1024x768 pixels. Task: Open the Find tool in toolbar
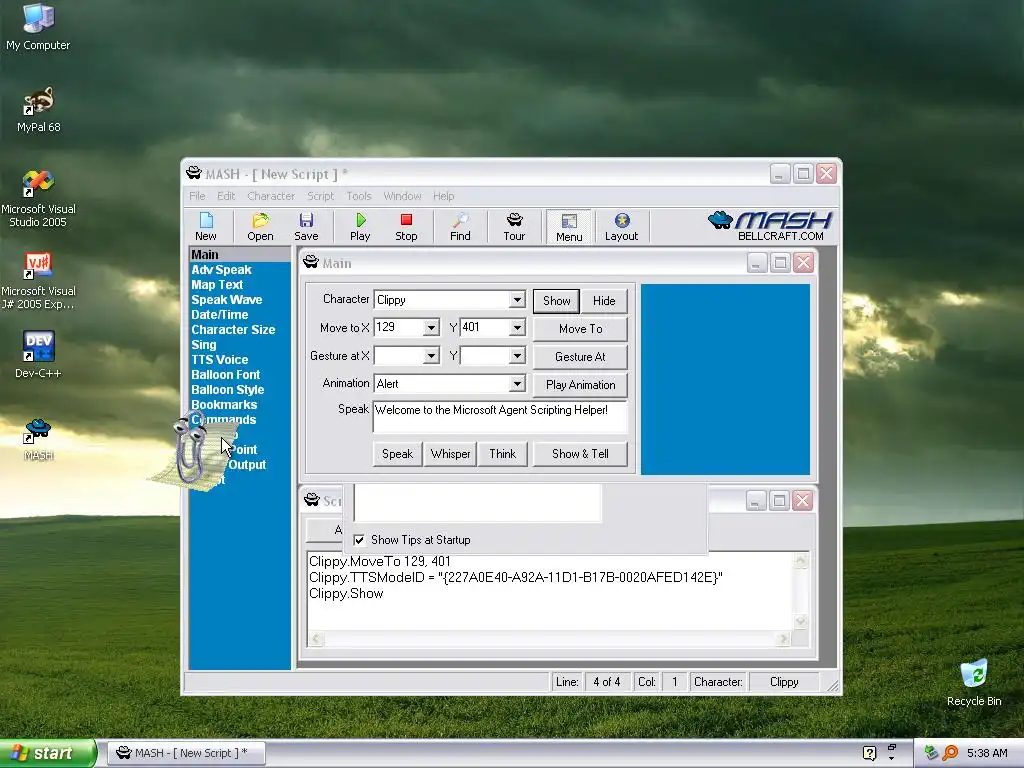[x=460, y=227]
